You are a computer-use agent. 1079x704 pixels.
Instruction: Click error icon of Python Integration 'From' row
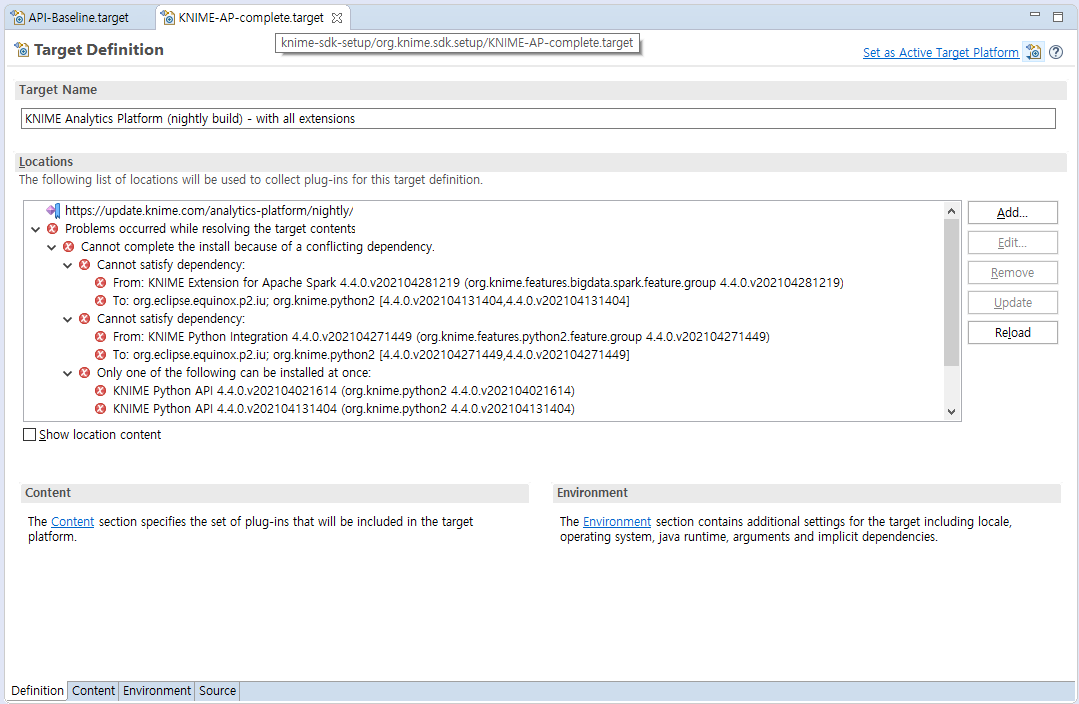point(100,337)
